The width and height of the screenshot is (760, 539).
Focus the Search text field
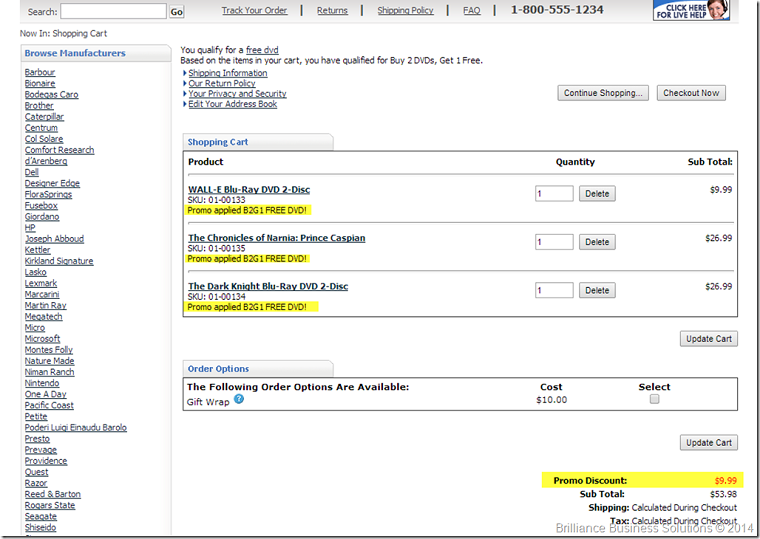click(x=113, y=12)
